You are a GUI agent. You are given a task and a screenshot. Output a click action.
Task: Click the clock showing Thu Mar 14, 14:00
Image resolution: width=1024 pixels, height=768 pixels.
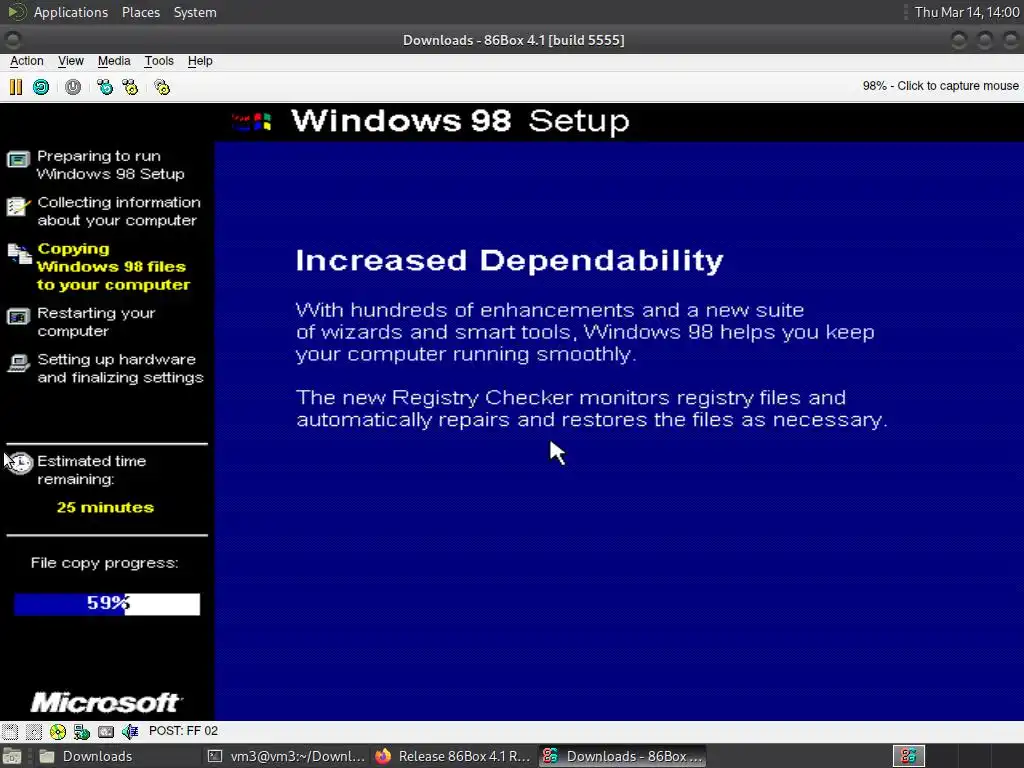click(x=967, y=12)
